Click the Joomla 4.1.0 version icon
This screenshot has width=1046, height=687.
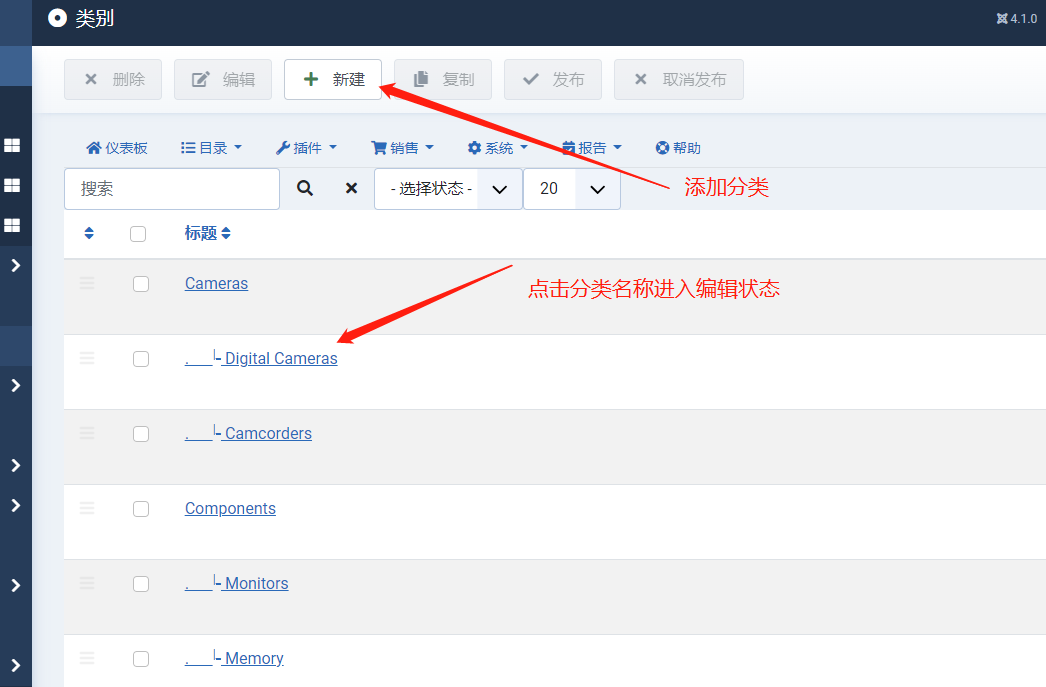coord(1002,18)
